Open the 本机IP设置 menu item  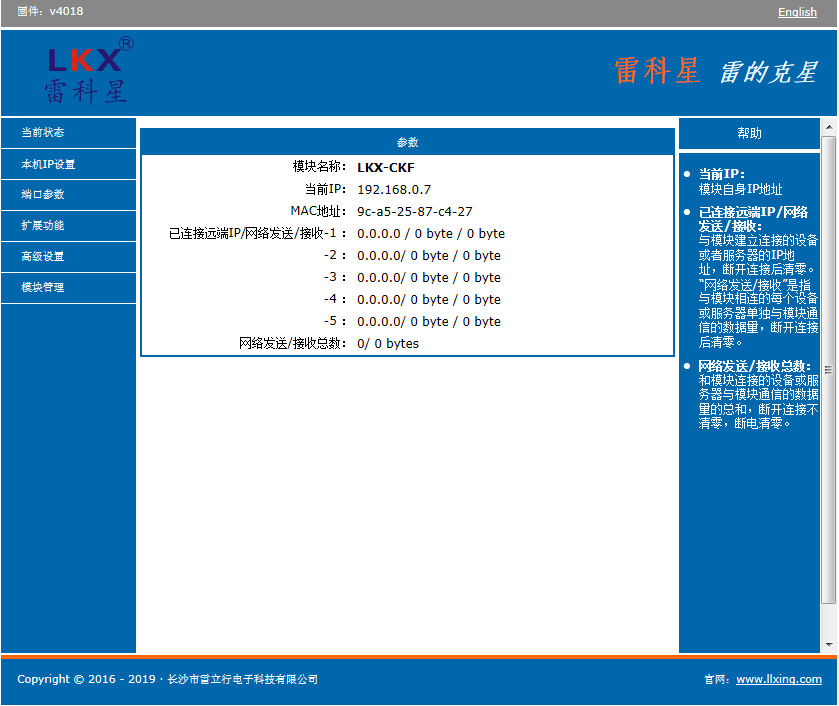[68, 164]
